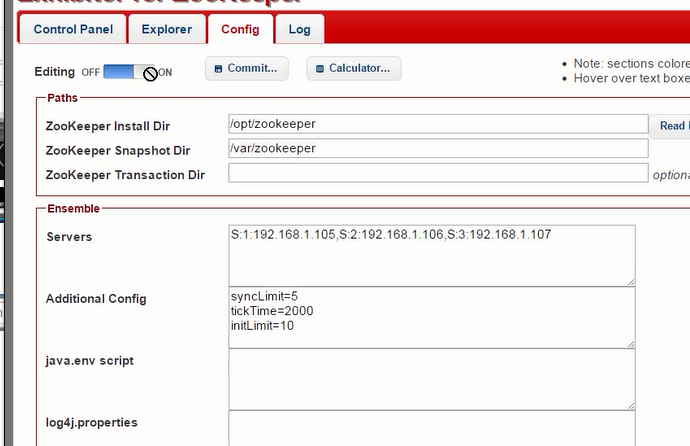Click the OFF label of Editing switch
Viewport: 690px width, 446px height.
click(x=91, y=72)
